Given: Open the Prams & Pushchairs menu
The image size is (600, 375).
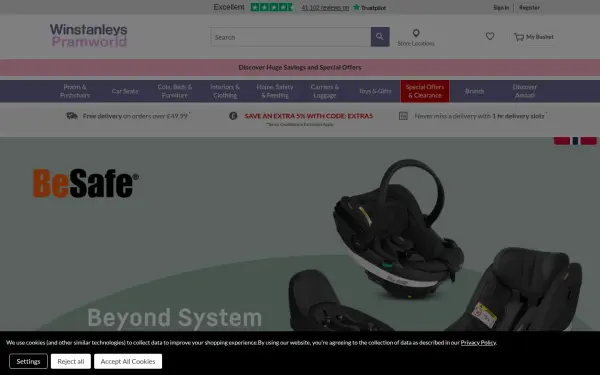Looking at the screenshot, I should point(75,91).
